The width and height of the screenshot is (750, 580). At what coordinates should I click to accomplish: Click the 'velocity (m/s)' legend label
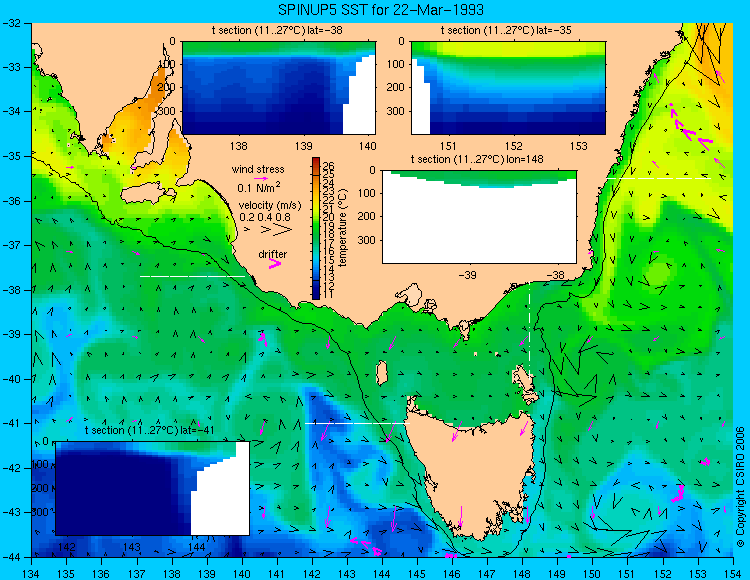click(270, 206)
